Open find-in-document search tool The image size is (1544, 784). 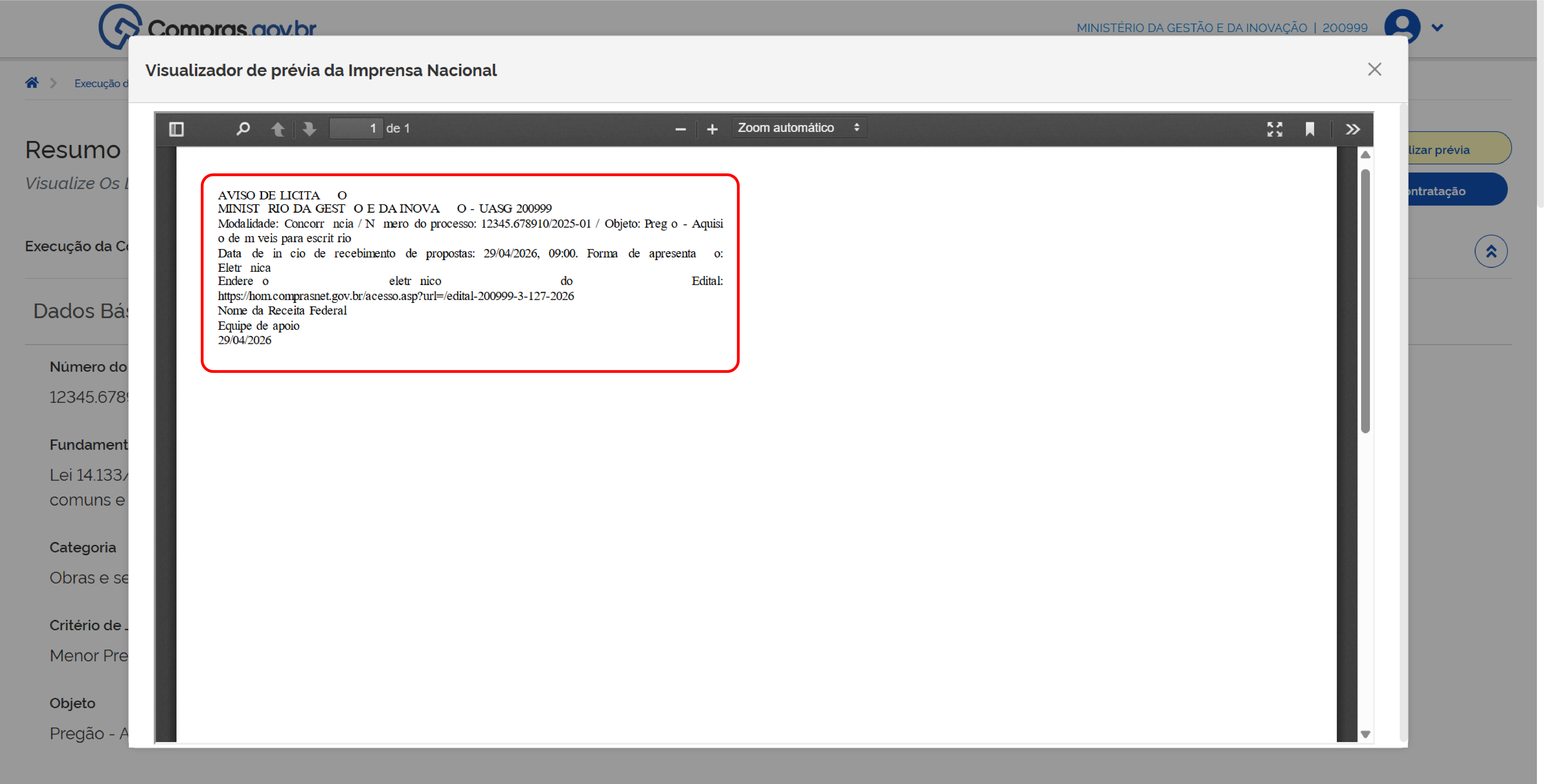(x=243, y=129)
